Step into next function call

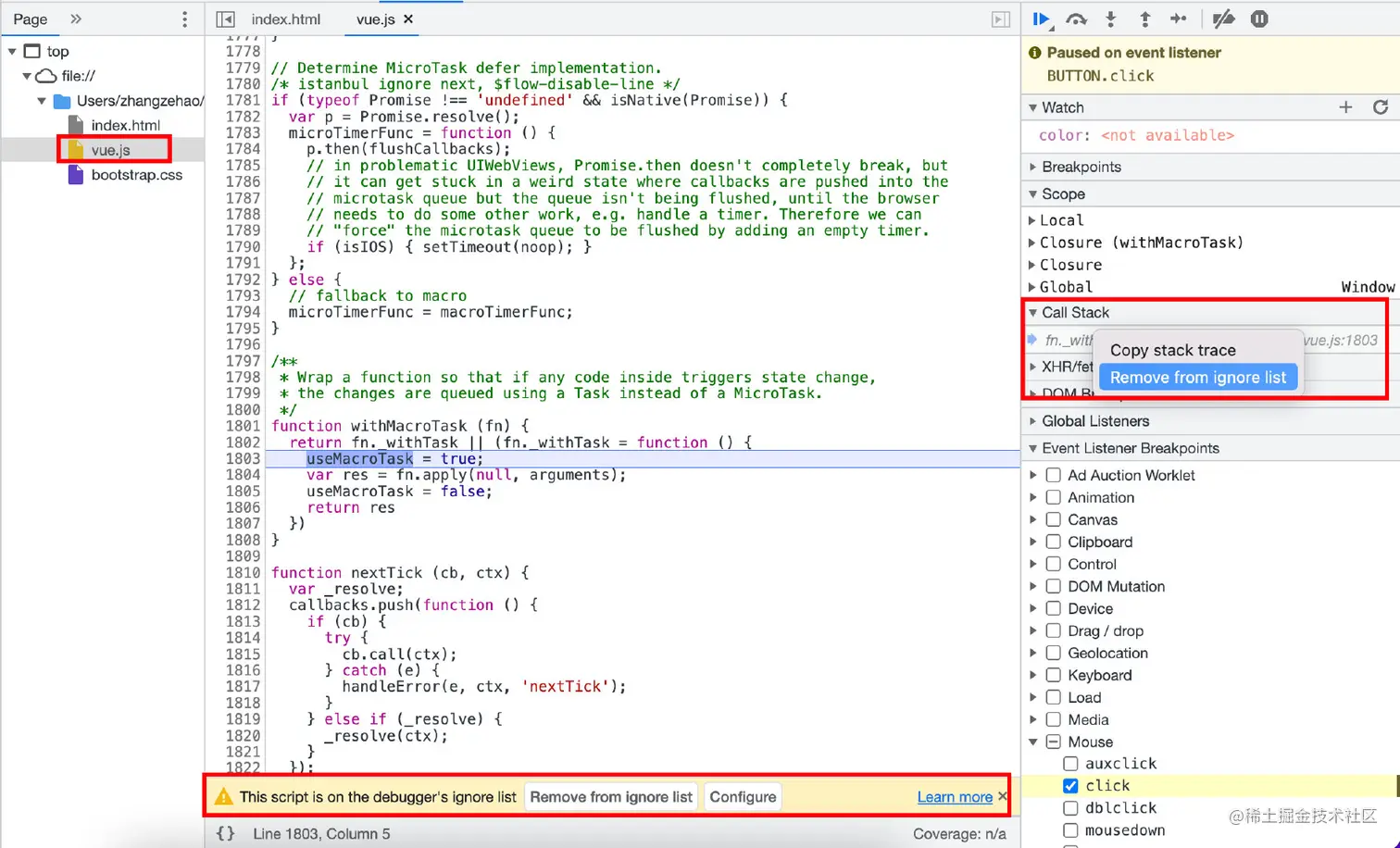click(1111, 19)
